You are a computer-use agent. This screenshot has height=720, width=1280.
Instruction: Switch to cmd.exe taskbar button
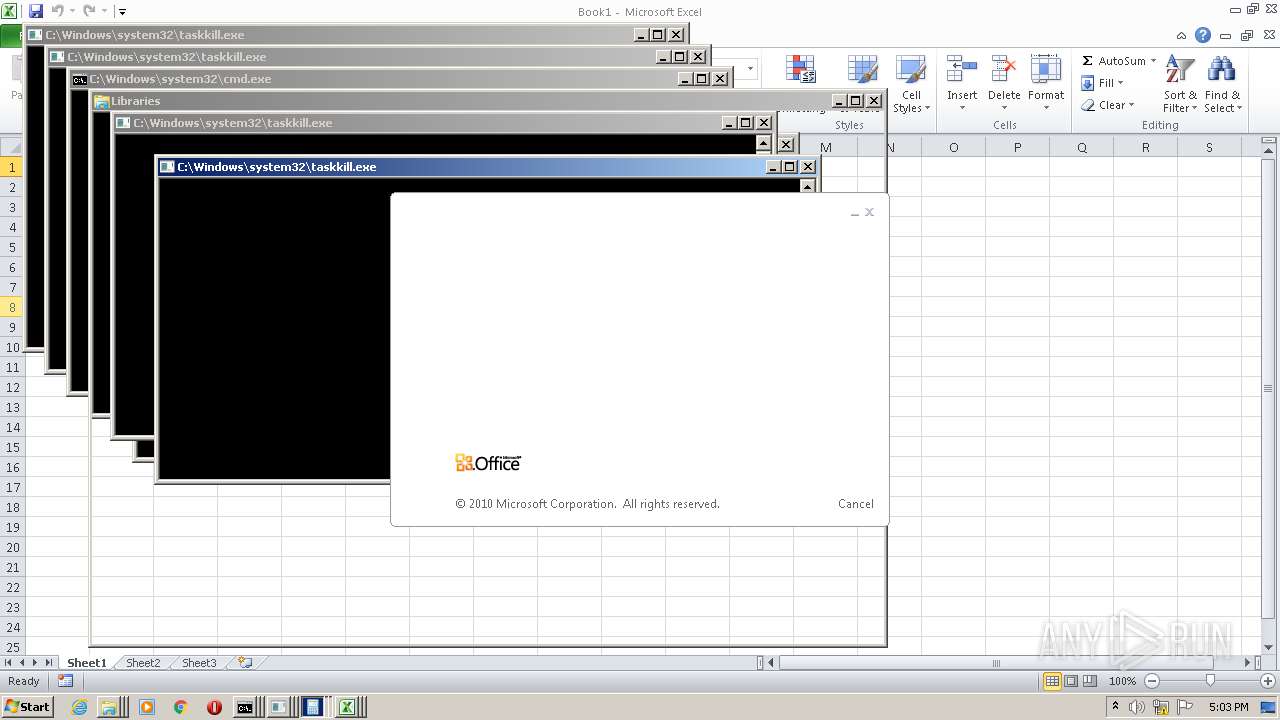tap(245, 707)
